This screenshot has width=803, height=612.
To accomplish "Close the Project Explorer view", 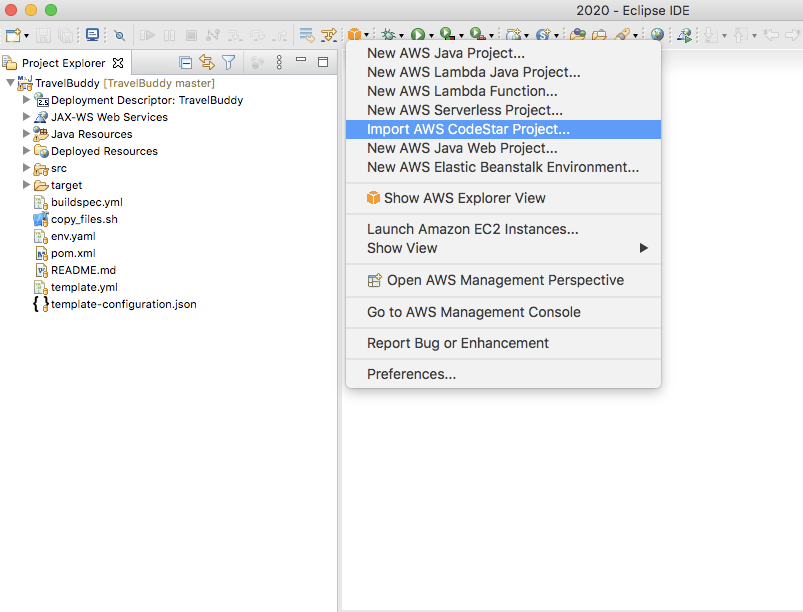I will click(118, 63).
